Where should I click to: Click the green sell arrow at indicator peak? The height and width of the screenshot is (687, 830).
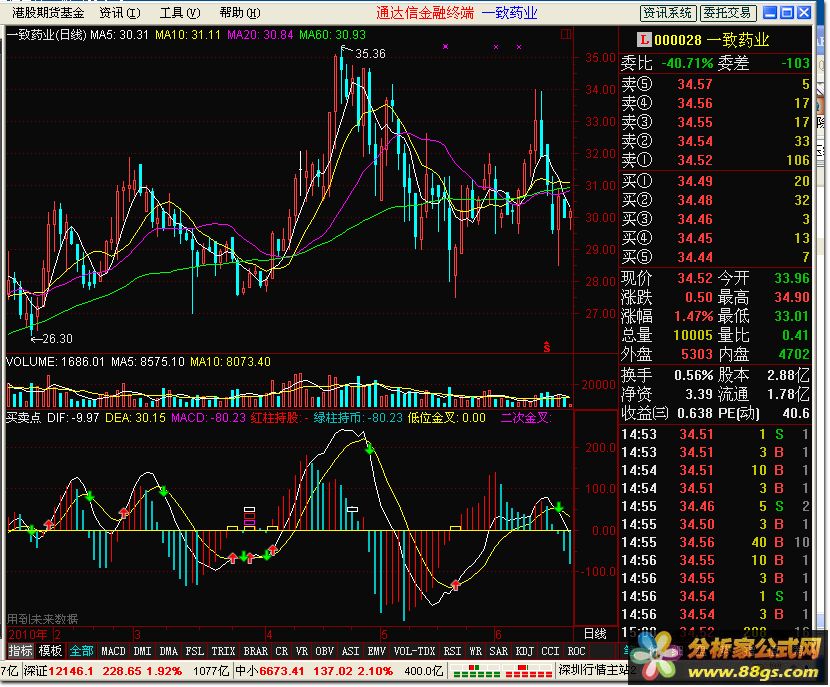[x=369, y=449]
